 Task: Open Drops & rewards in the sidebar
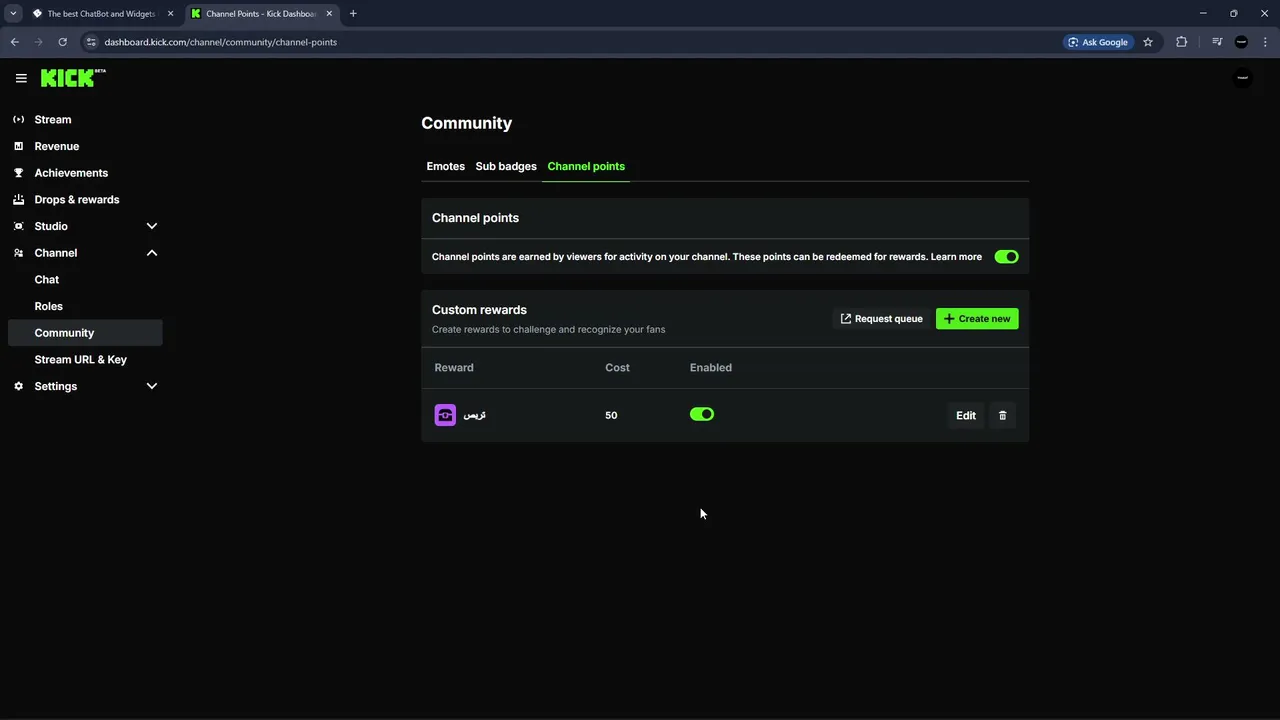coord(77,199)
